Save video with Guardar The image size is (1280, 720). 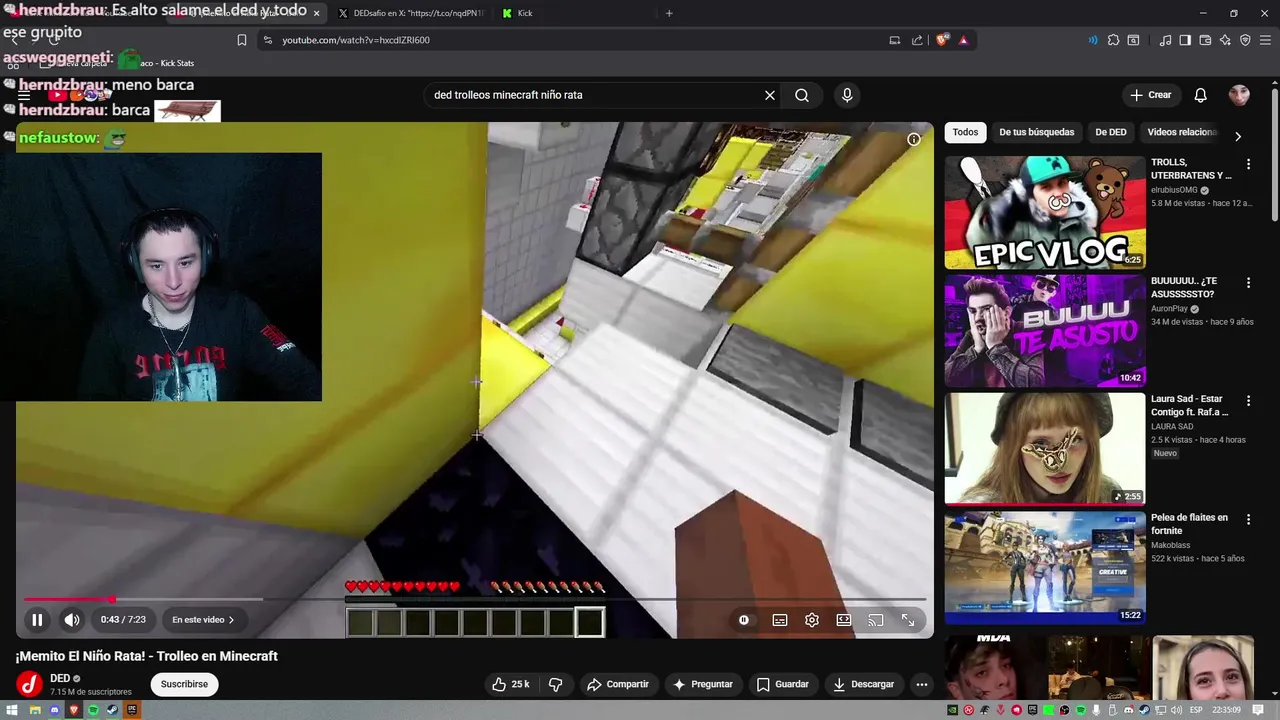click(783, 684)
